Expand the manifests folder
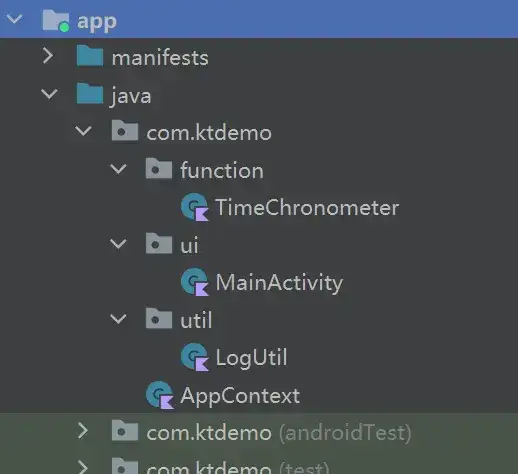 [48, 56]
